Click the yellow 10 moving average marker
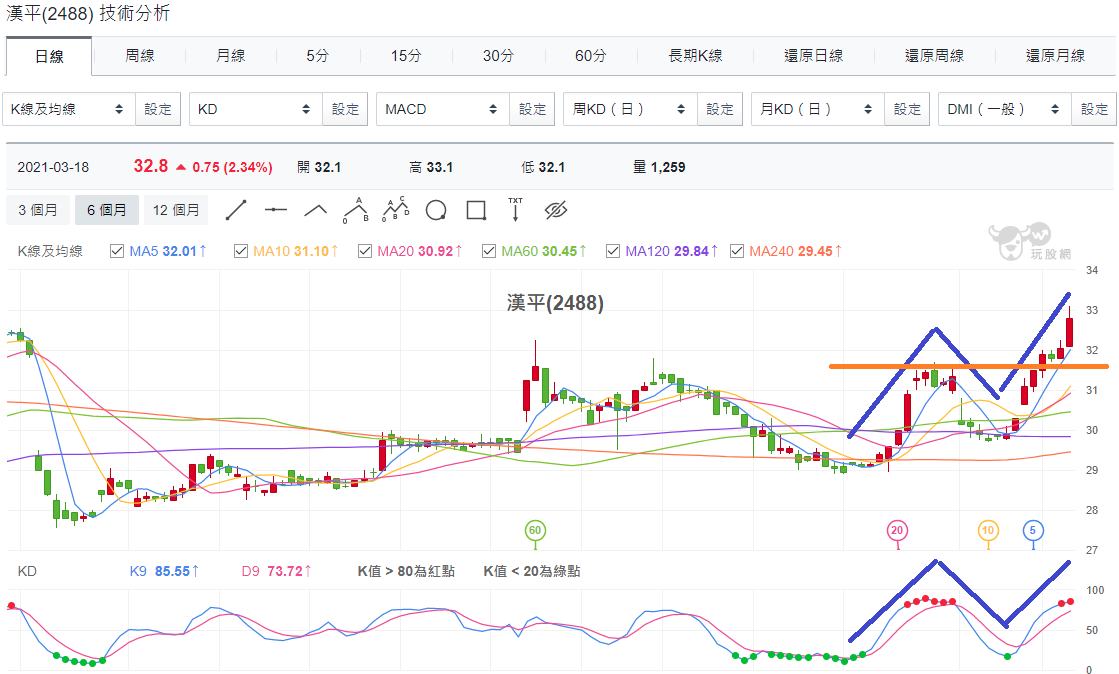1119x674 pixels. (x=988, y=530)
